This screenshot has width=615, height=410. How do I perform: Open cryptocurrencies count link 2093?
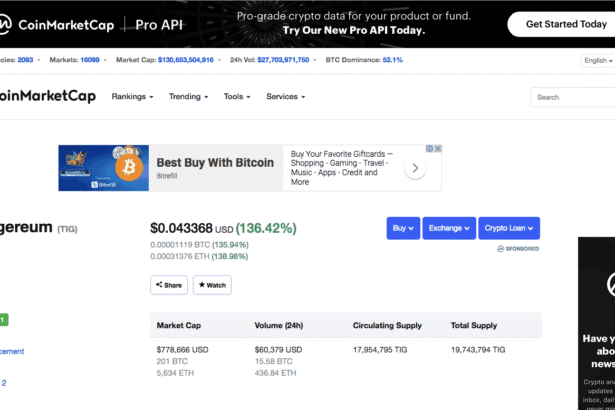[x=25, y=60]
